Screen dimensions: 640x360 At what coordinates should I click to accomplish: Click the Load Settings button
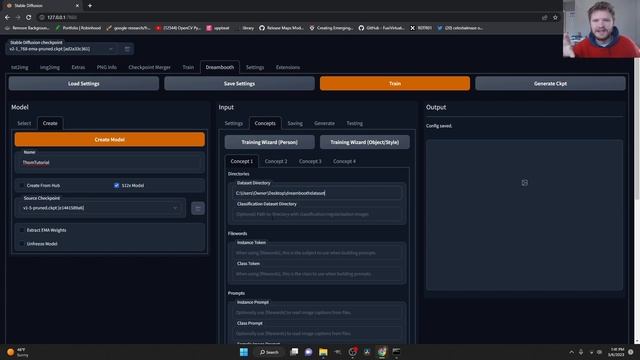[84, 84]
